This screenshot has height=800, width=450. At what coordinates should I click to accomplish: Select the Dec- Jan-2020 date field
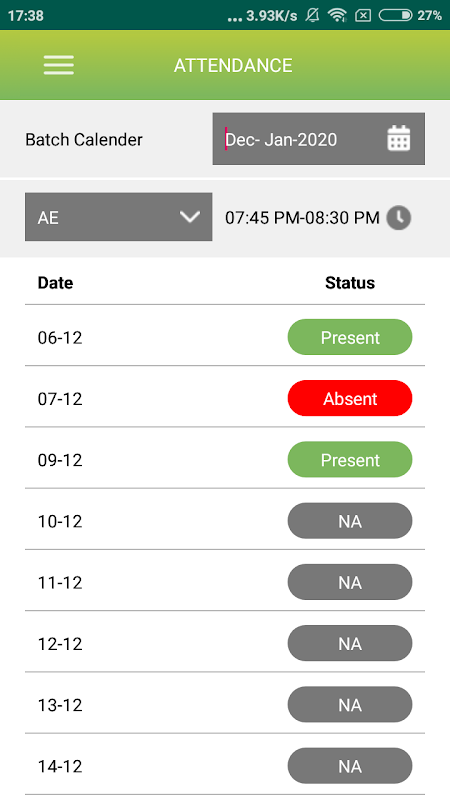(318, 139)
